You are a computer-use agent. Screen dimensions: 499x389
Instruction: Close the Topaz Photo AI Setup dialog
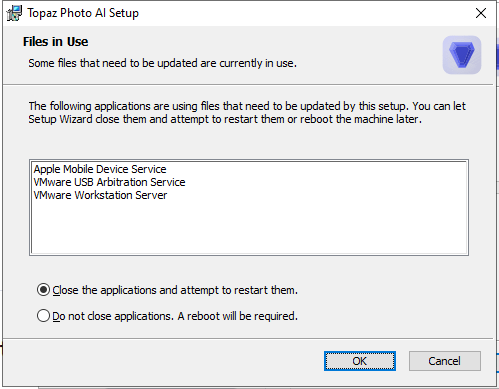tap(481, 13)
